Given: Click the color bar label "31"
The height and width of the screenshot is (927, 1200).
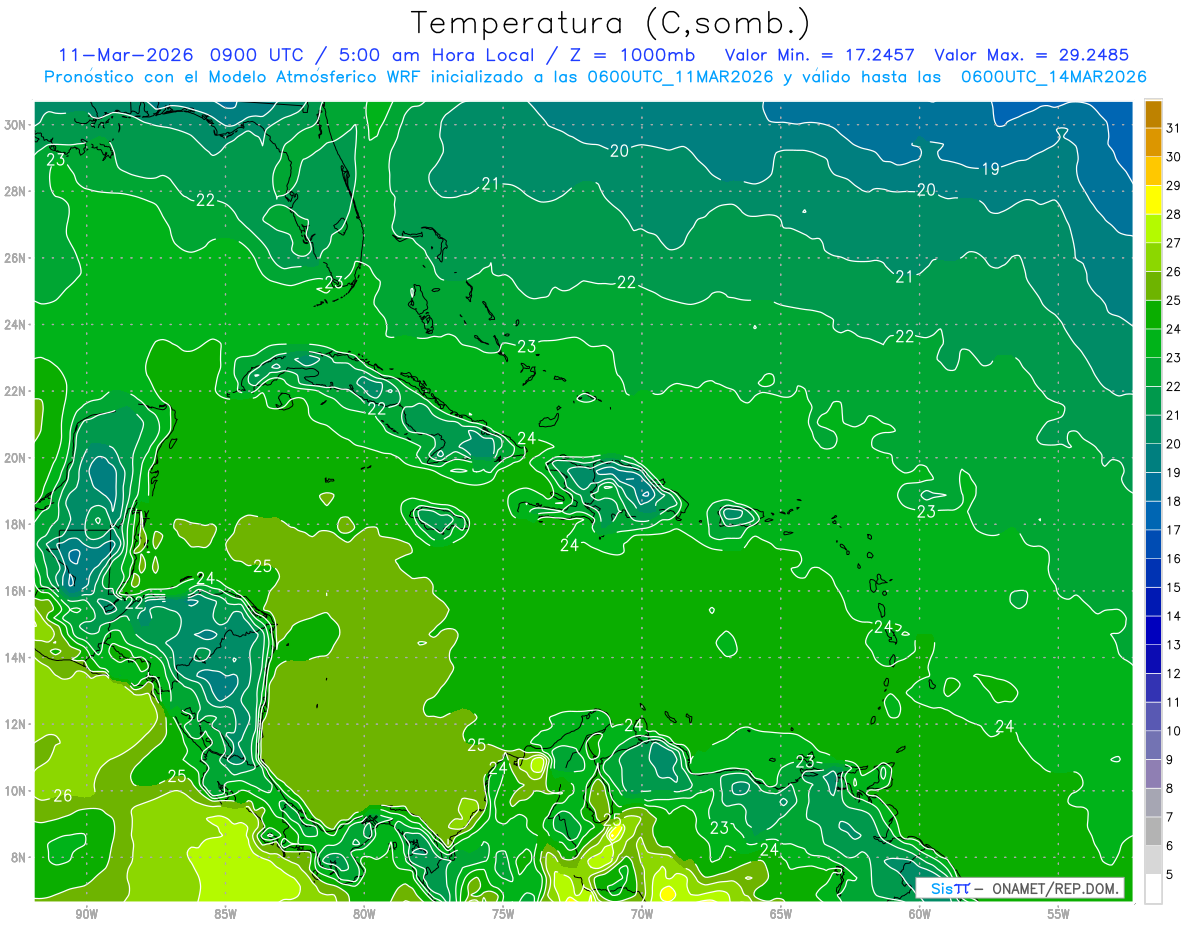Looking at the screenshot, I should coord(1174,128).
